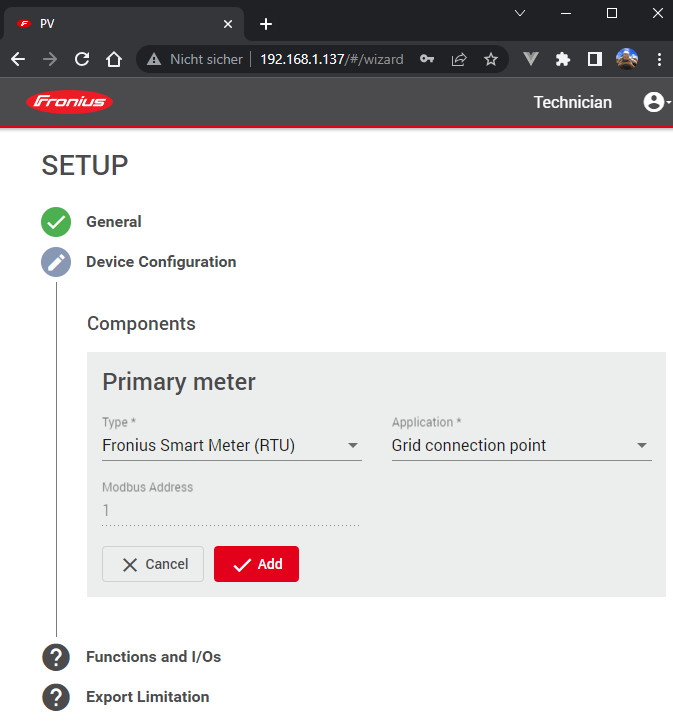The height and width of the screenshot is (722, 673).
Task: Open the user account menu icon
Action: (x=655, y=102)
